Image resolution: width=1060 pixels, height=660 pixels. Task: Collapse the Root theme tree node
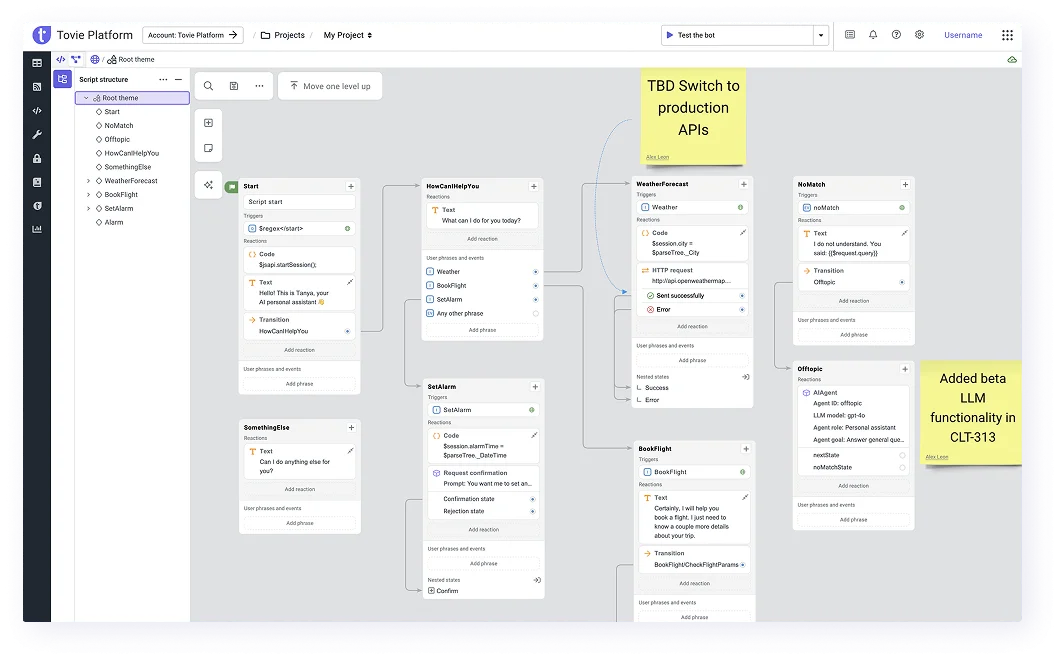86,98
